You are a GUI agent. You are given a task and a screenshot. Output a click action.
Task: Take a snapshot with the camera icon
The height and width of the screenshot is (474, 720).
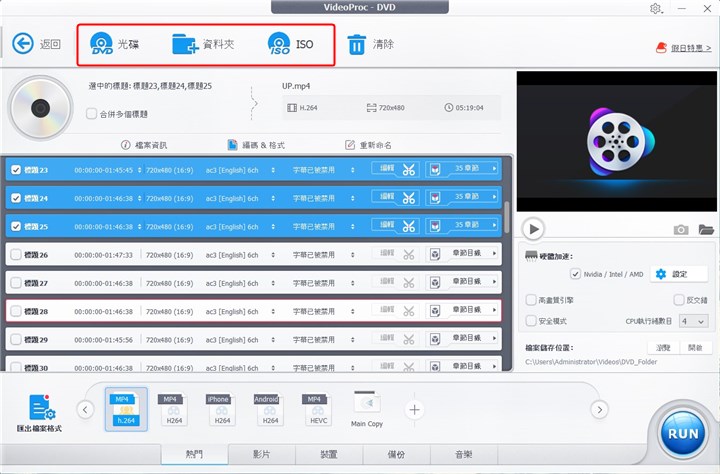coord(681,229)
